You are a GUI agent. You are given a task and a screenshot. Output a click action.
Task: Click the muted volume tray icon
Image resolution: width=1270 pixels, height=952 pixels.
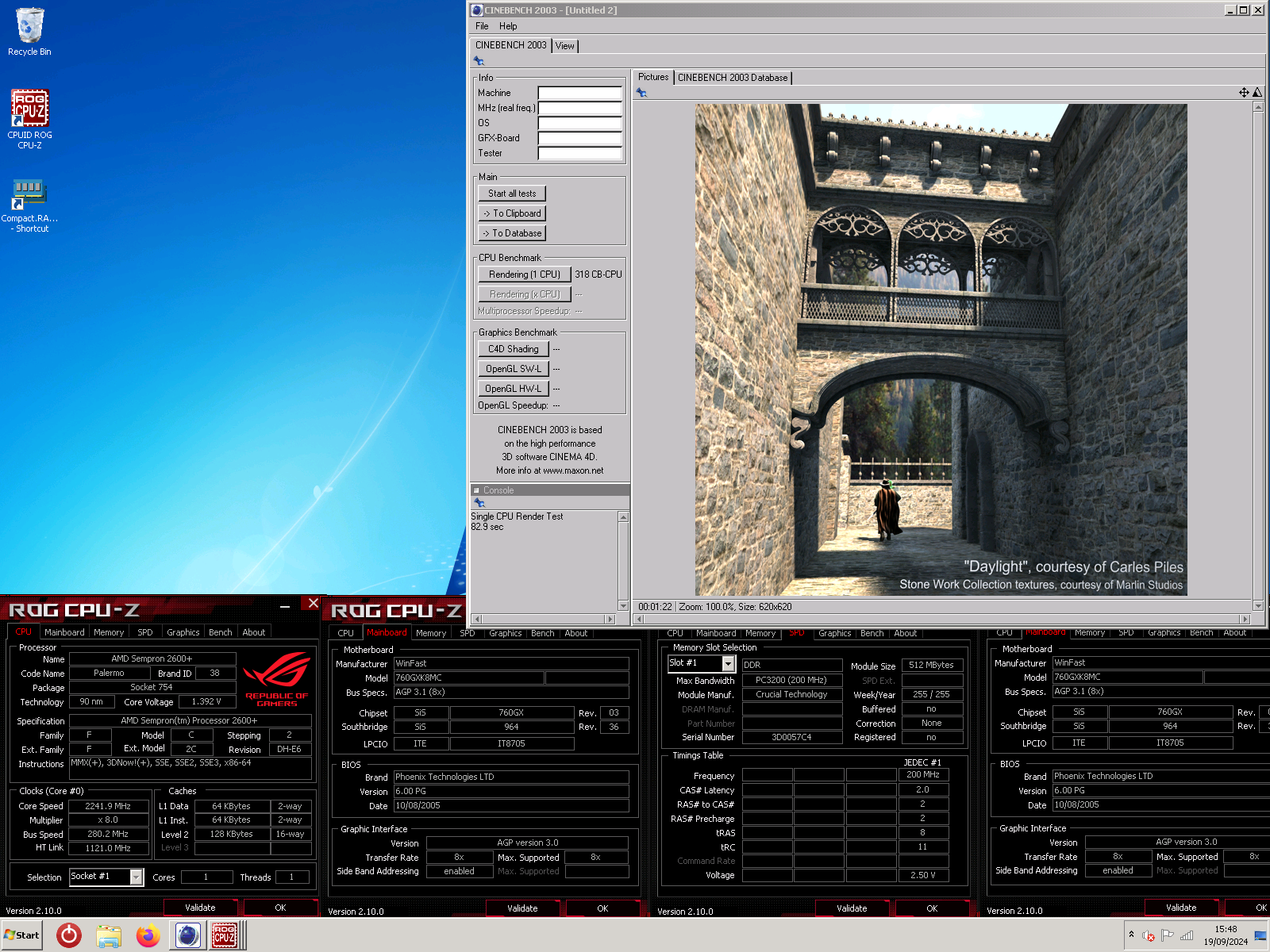click(x=1148, y=936)
